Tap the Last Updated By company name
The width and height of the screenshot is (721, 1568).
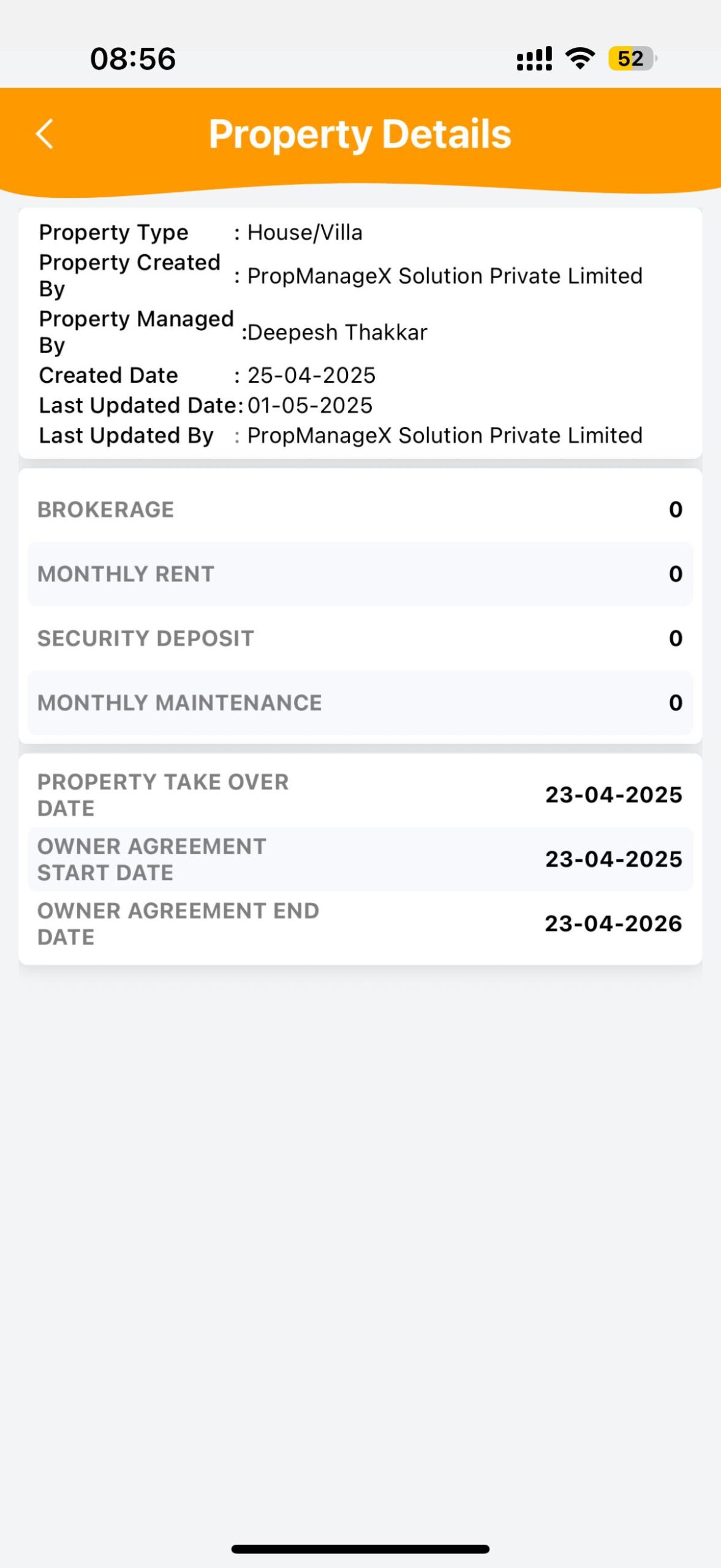445,435
